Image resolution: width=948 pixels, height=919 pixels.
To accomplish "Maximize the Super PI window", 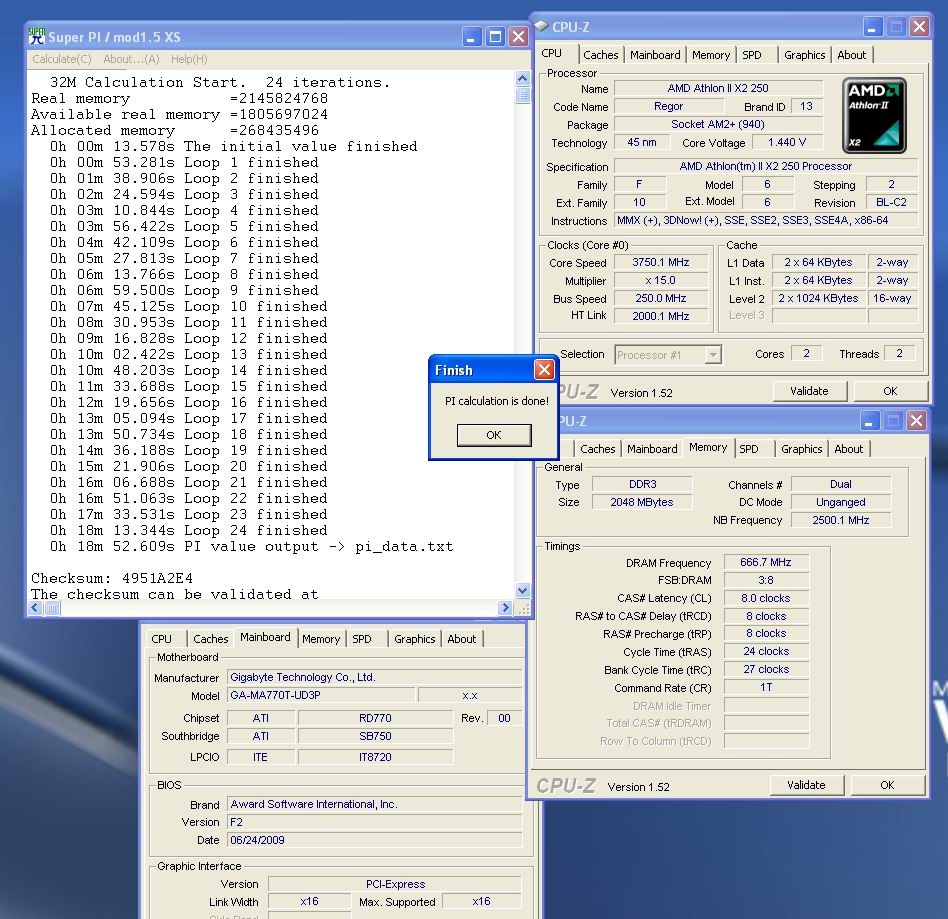I will point(495,37).
